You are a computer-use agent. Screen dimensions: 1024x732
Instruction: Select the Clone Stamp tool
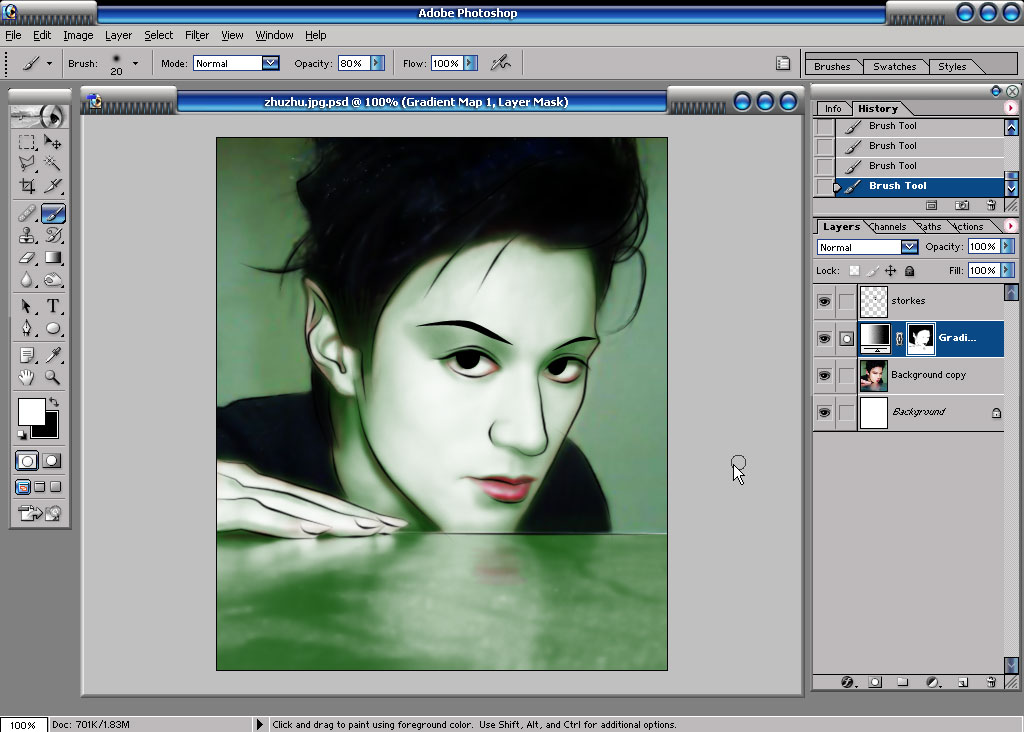click(x=27, y=235)
